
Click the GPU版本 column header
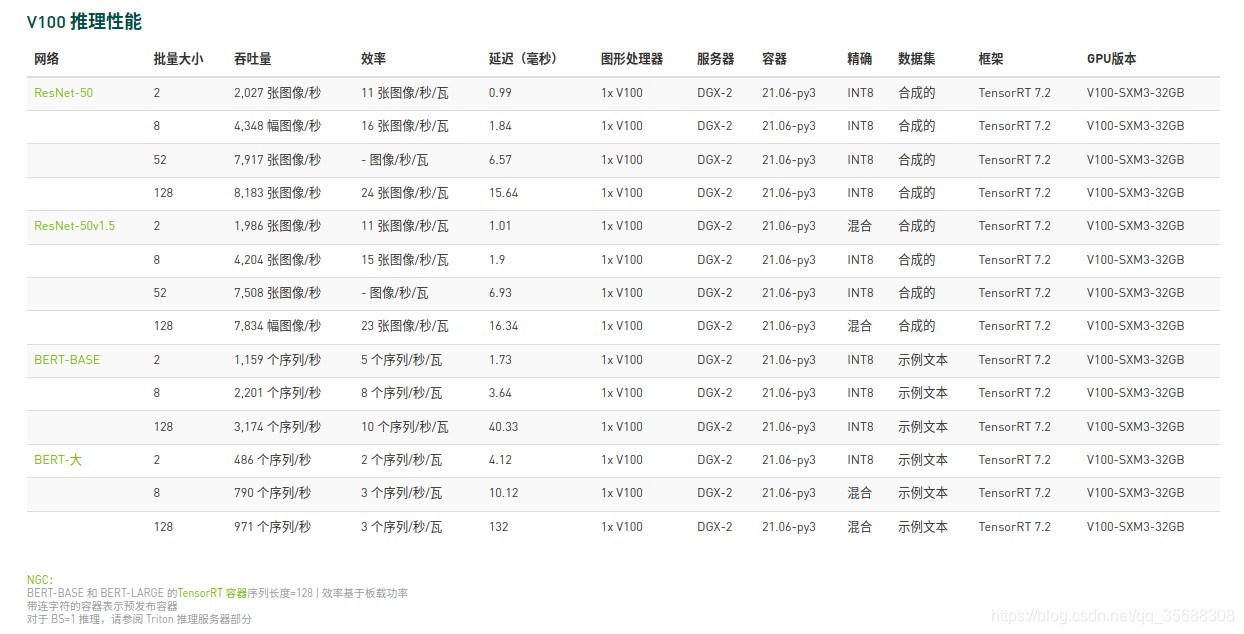[x=1111, y=59]
